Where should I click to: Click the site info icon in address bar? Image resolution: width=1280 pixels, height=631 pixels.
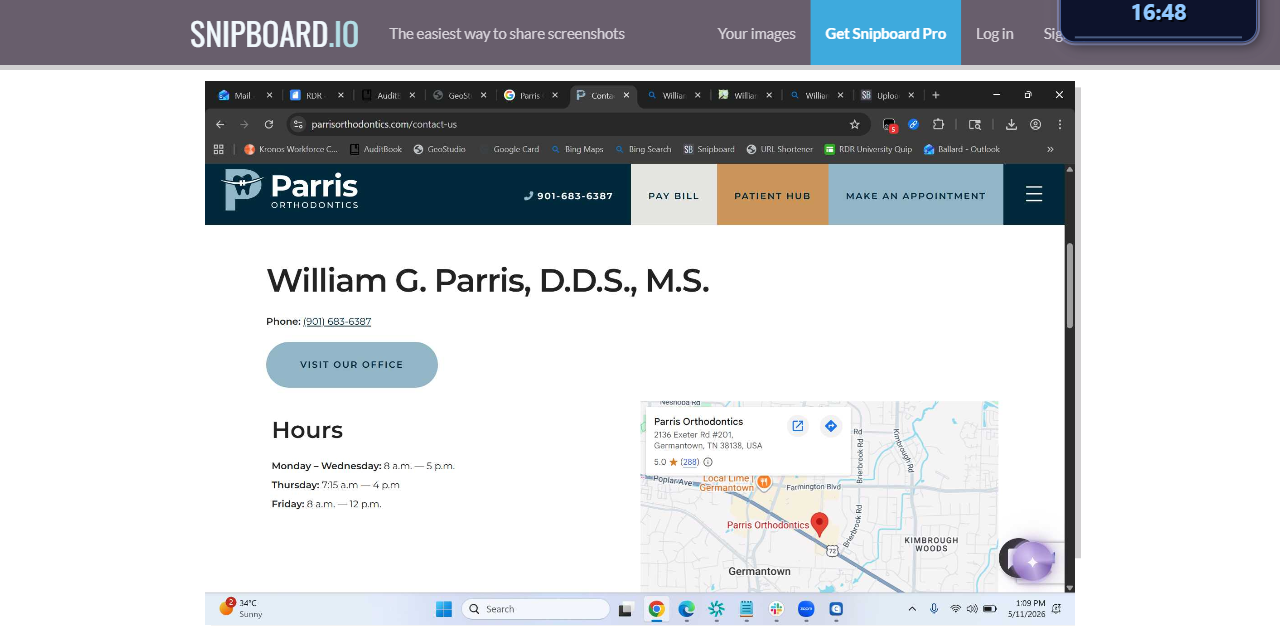point(298,124)
